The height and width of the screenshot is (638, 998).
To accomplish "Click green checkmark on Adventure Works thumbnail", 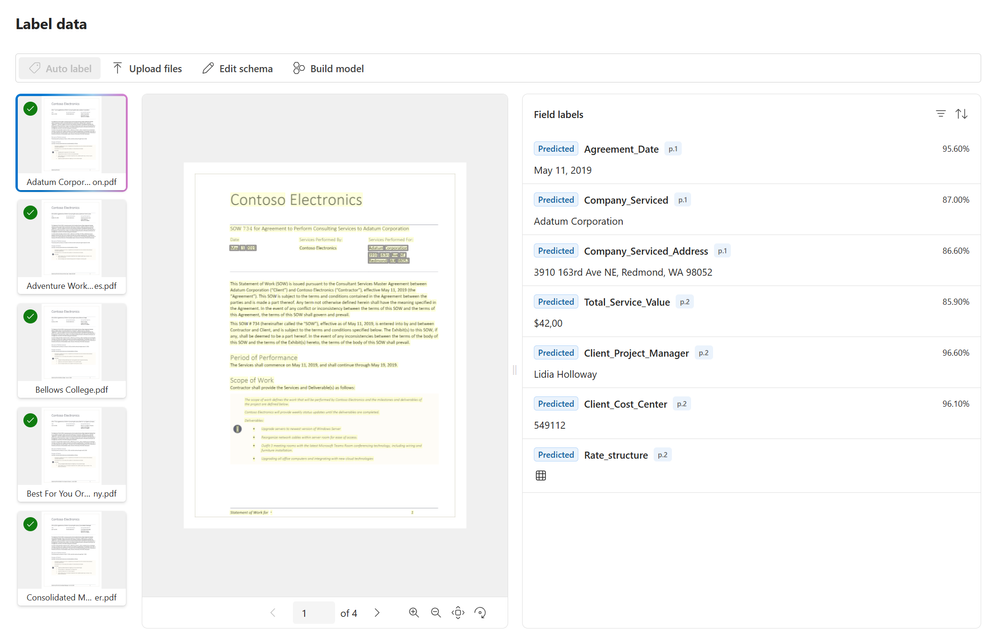I will pos(31,213).
